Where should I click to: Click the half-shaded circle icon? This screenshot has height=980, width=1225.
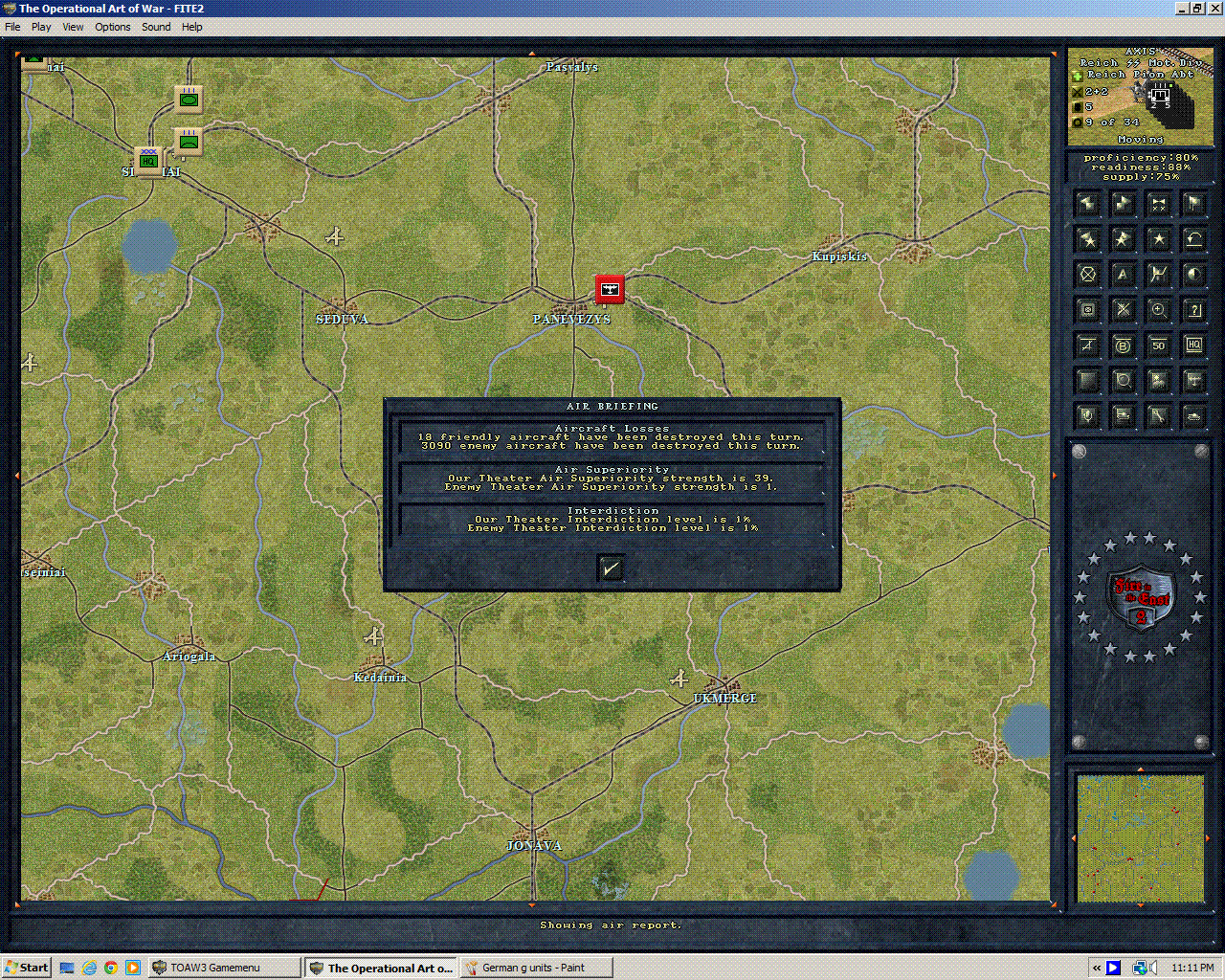[1193, 275]
